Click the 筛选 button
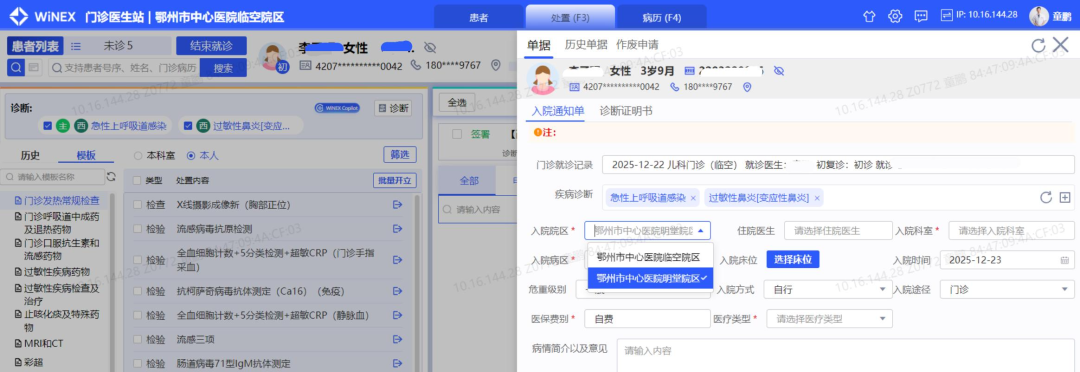This screenshot has width=1080, height=372. 400,155
